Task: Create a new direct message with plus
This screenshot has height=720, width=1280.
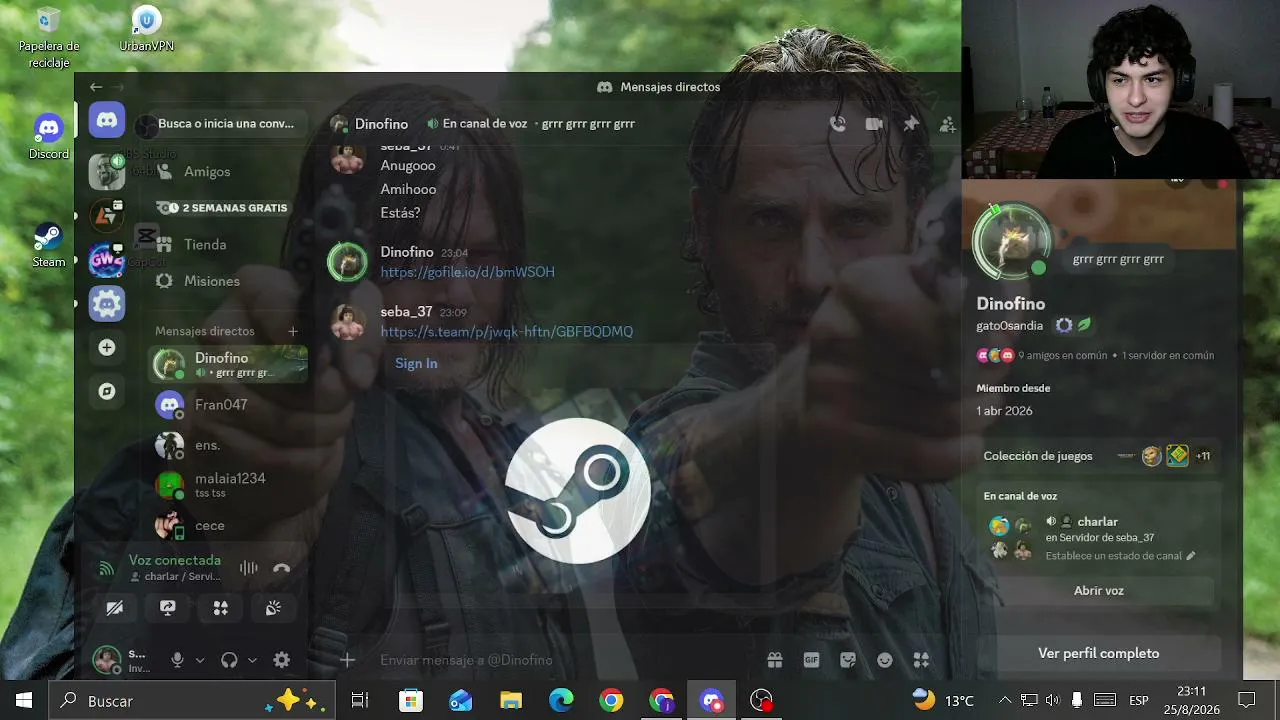Action: 293,331
